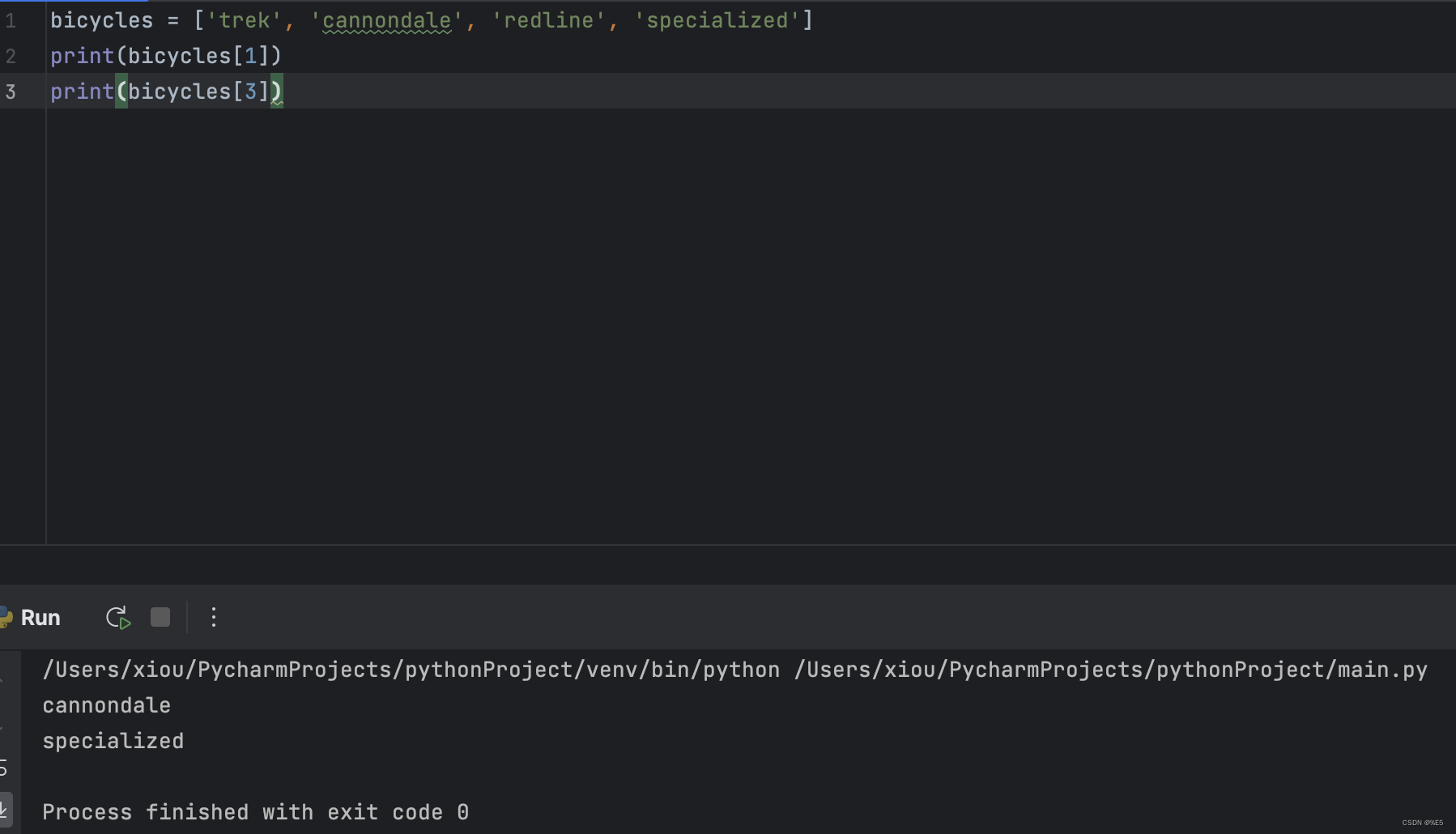Image resolution: width=1456 pixels, height=834 pixels.
Task: Click the print keyword on line 2
Action: pos(83,56)
